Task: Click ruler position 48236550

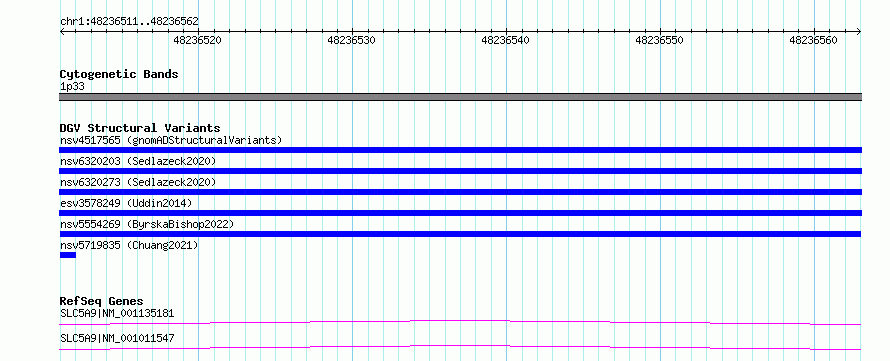Action: point(660,40)
